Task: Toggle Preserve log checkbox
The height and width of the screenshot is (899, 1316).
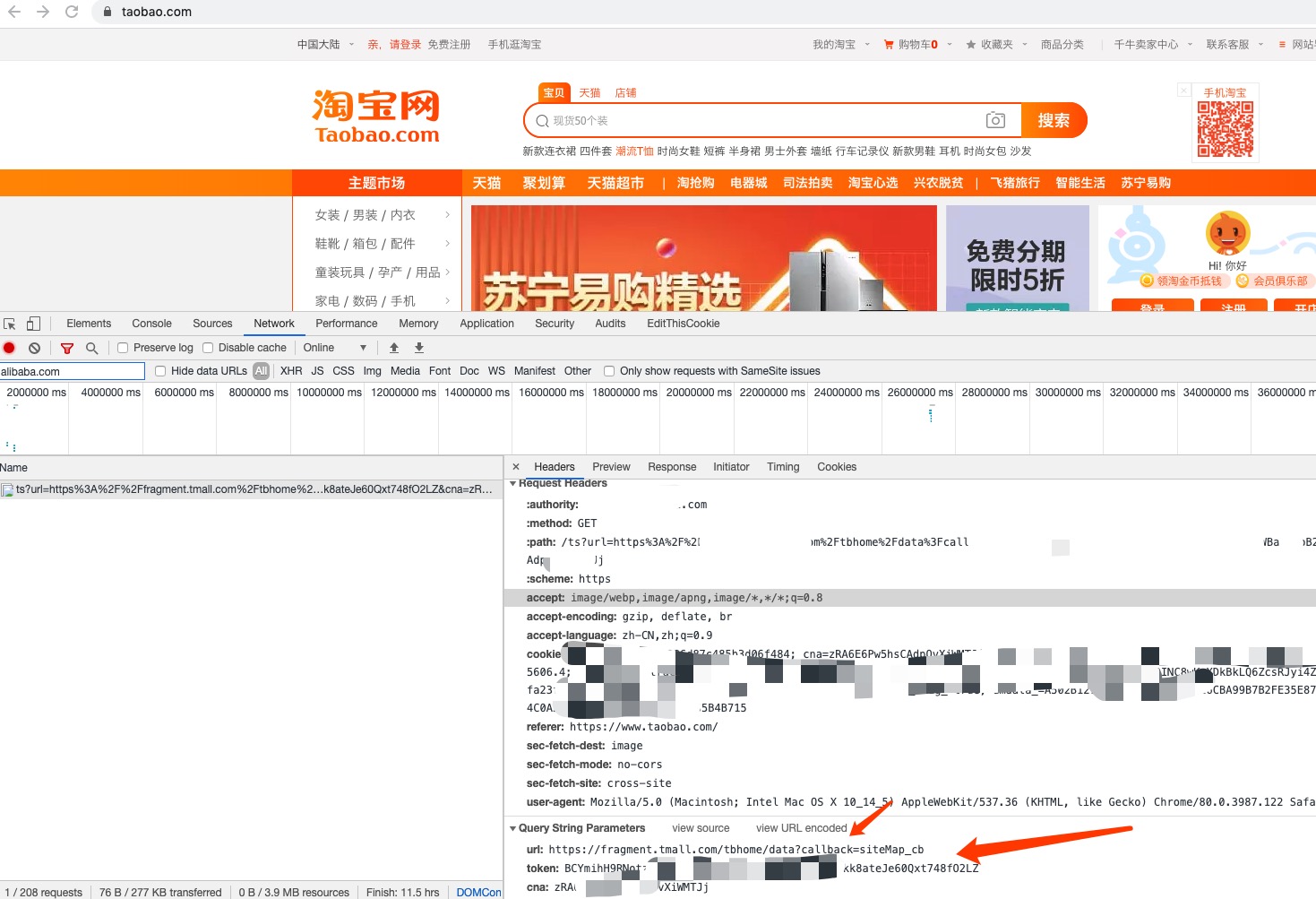Action: (x=123, y=348)
